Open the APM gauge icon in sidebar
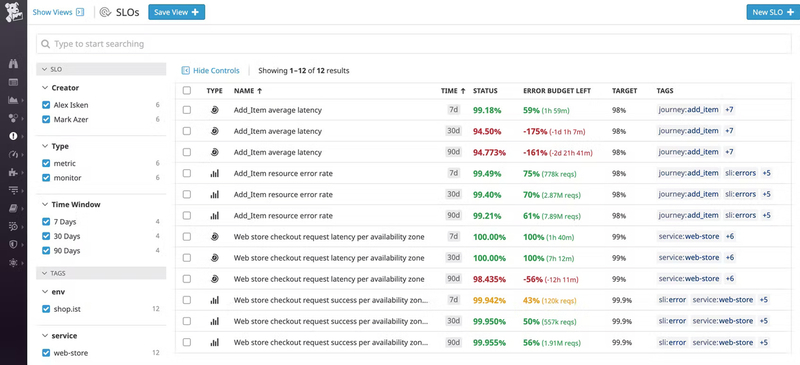 pos(13,154)
